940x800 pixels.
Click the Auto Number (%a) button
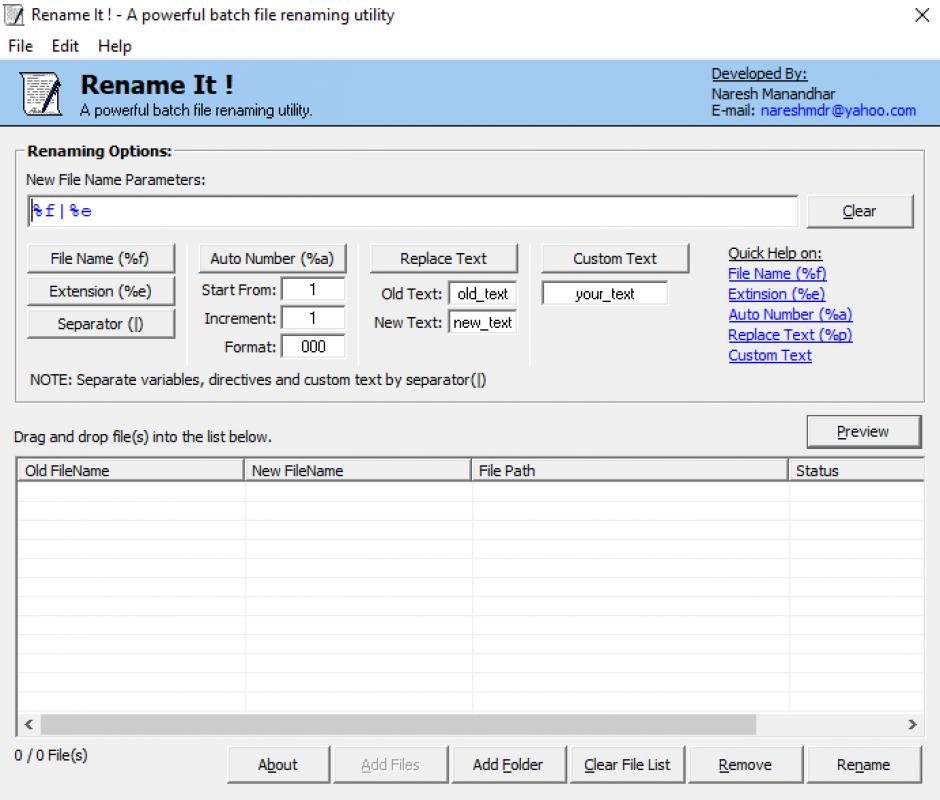[272, 258]
